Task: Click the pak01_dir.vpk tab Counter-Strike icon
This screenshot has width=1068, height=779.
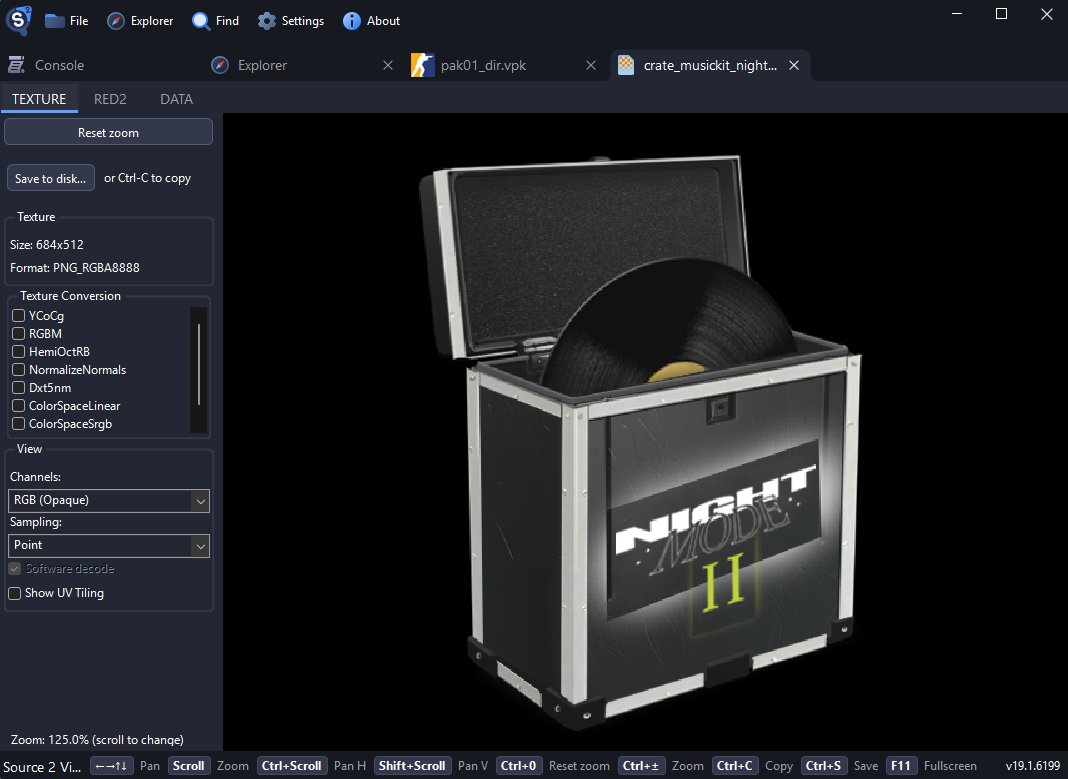Action: (x=422, y=65)
